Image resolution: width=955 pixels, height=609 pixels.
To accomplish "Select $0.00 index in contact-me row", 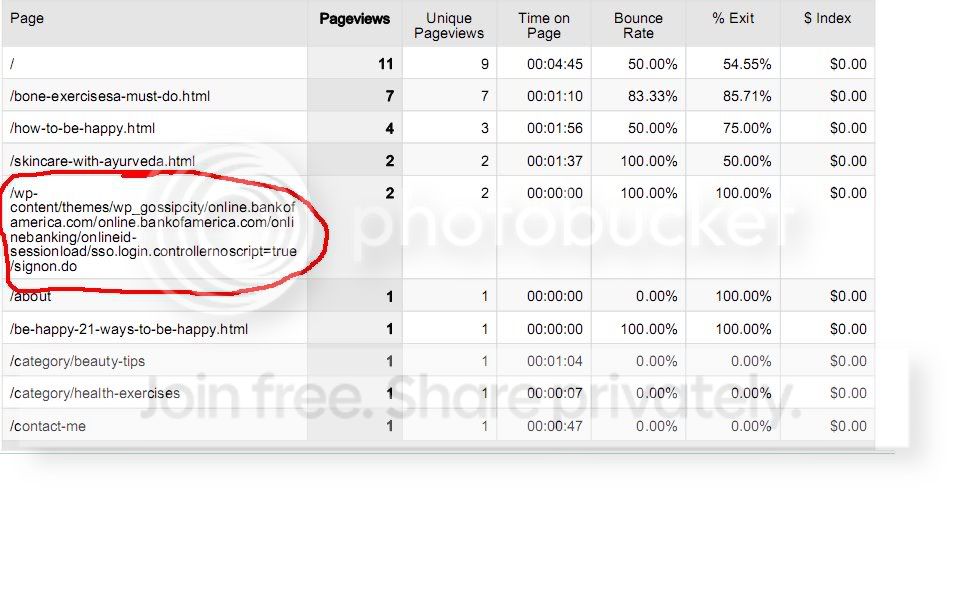I will pyautogui.click(x=848, y=426).
